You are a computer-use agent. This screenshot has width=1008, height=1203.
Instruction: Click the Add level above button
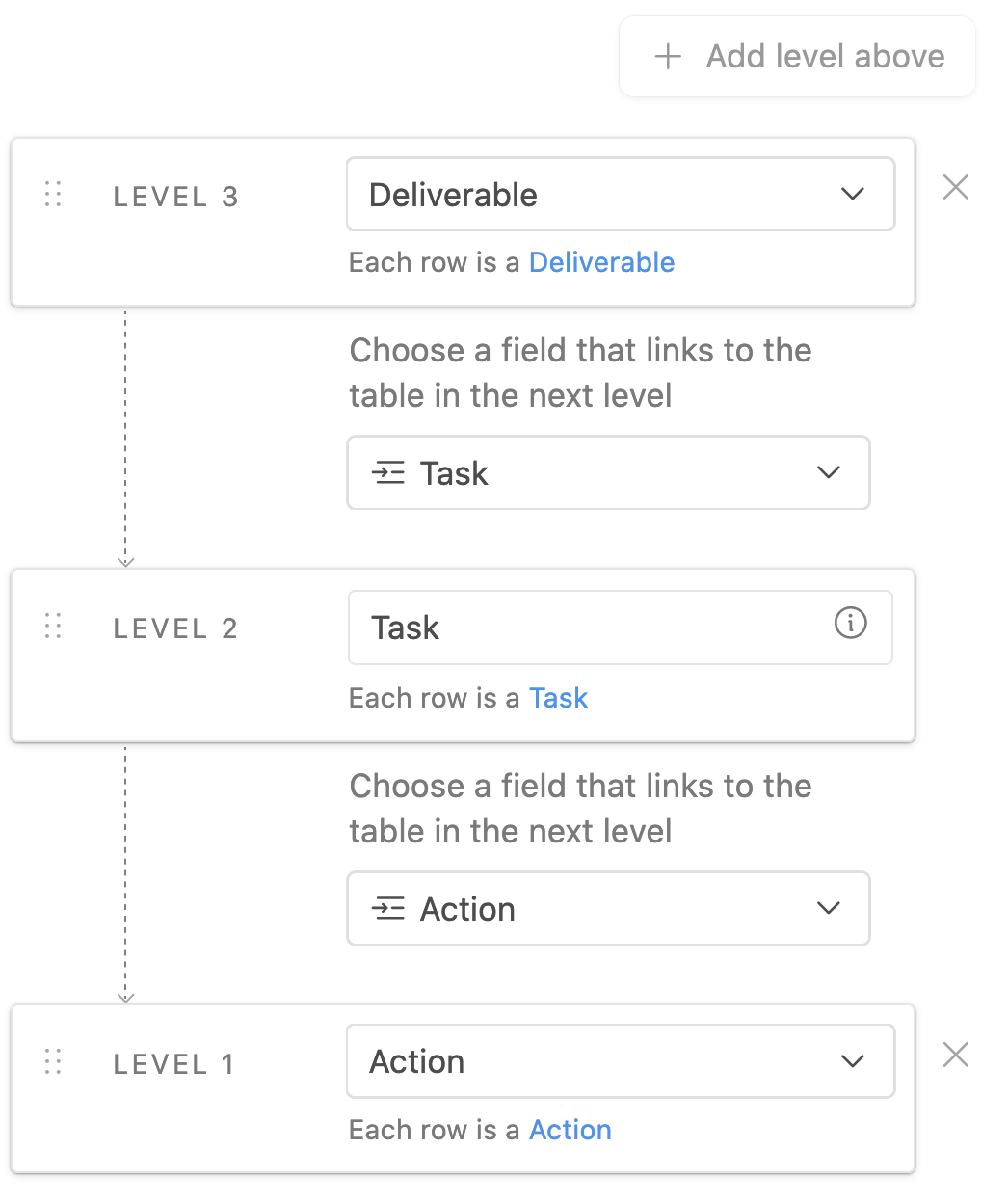797,57
